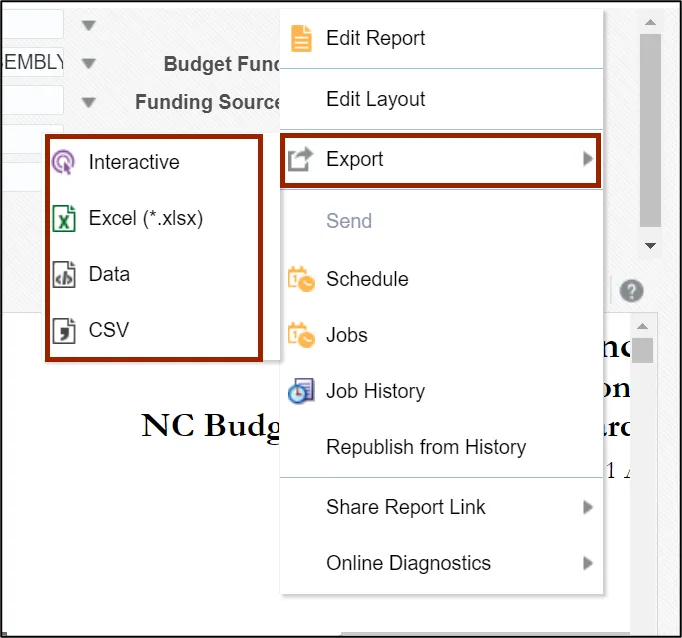Screen dimensions: 682x638
Task: Click the Job History clock icon
Action: click(300, 391)
